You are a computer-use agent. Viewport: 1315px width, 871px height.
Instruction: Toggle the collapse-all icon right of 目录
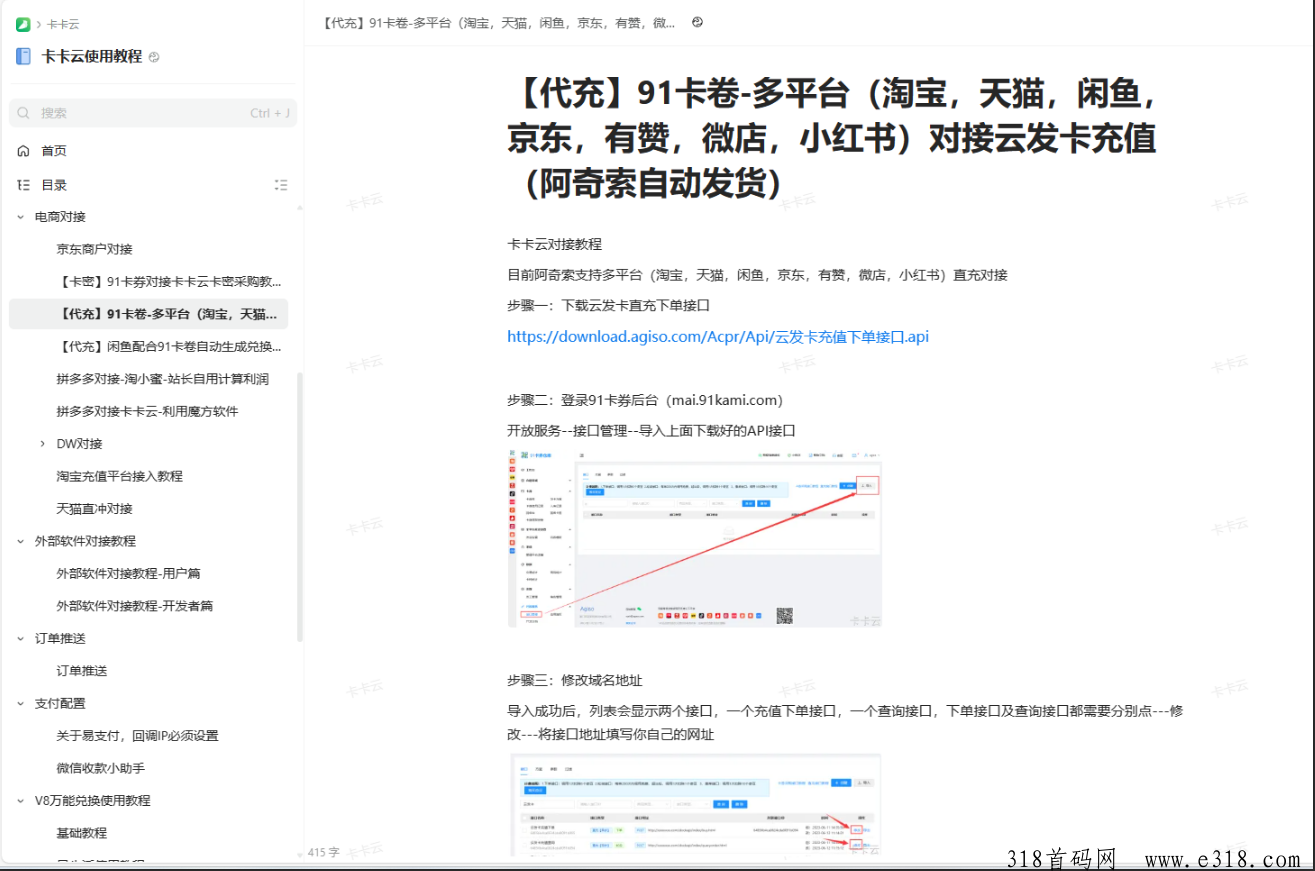(x=281, y=185)
